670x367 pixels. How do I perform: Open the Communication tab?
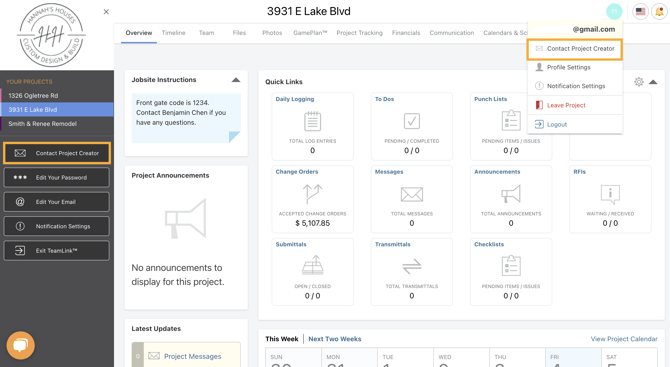point(452,33)
